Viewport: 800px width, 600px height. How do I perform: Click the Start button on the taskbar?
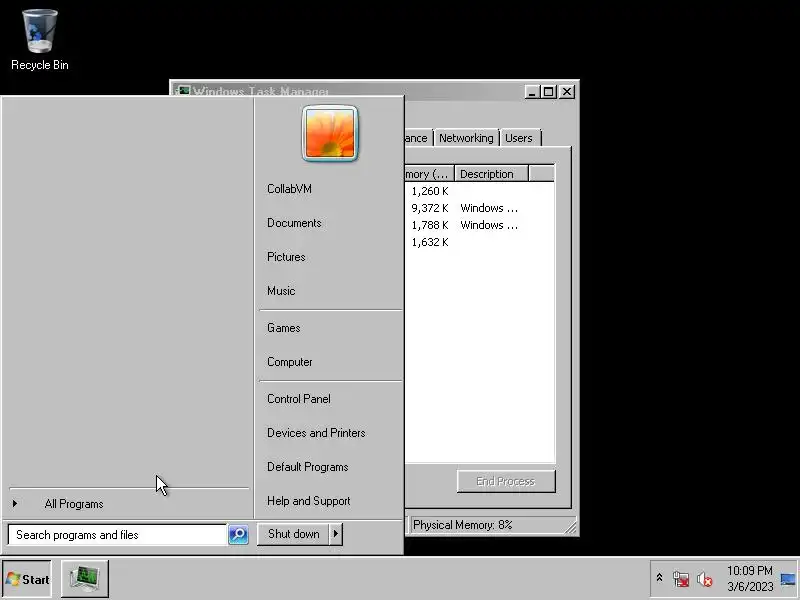coord(27,579)
